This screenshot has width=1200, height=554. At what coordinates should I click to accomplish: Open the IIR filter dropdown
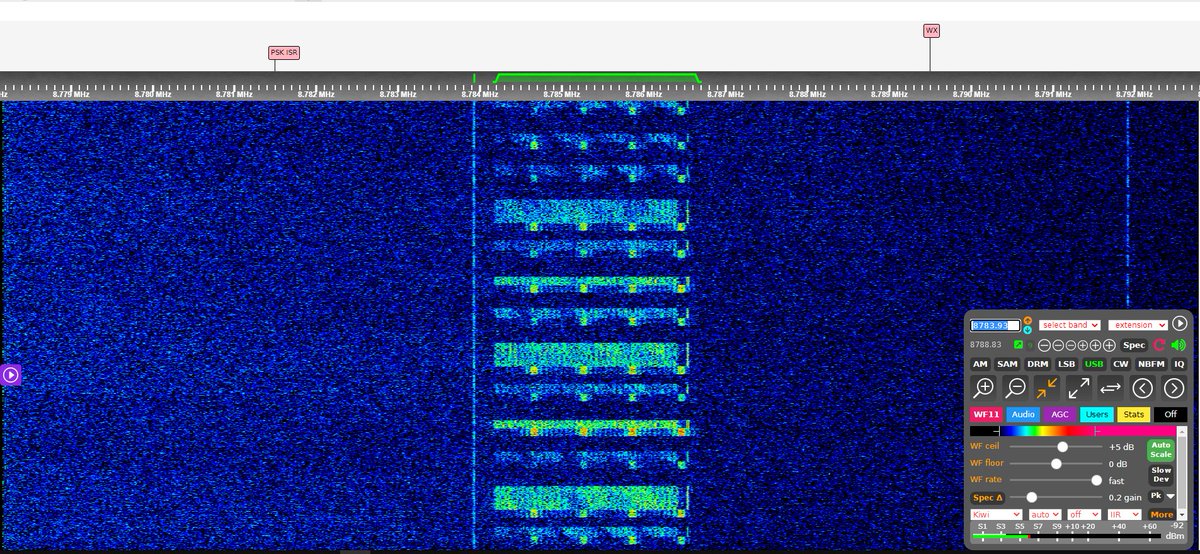click(x=1124, y=514)
